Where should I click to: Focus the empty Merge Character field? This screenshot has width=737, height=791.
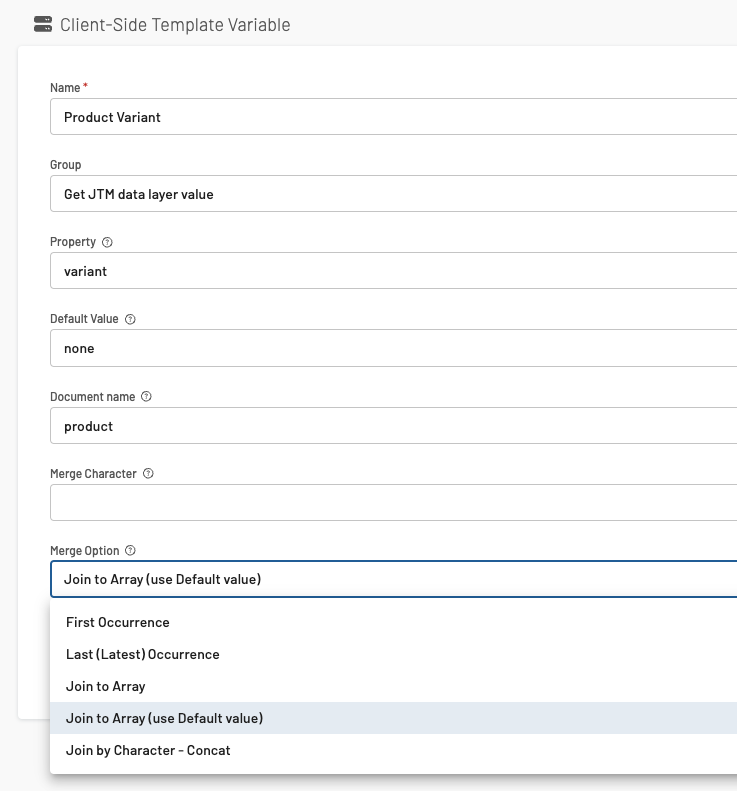tap(393, 502)
